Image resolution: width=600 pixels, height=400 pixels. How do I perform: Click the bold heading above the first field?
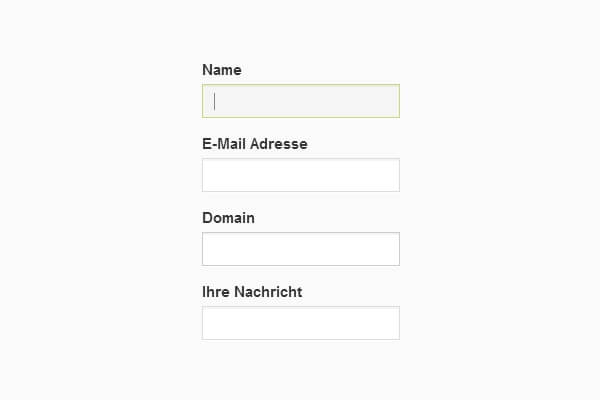click(x=222, y=70)
